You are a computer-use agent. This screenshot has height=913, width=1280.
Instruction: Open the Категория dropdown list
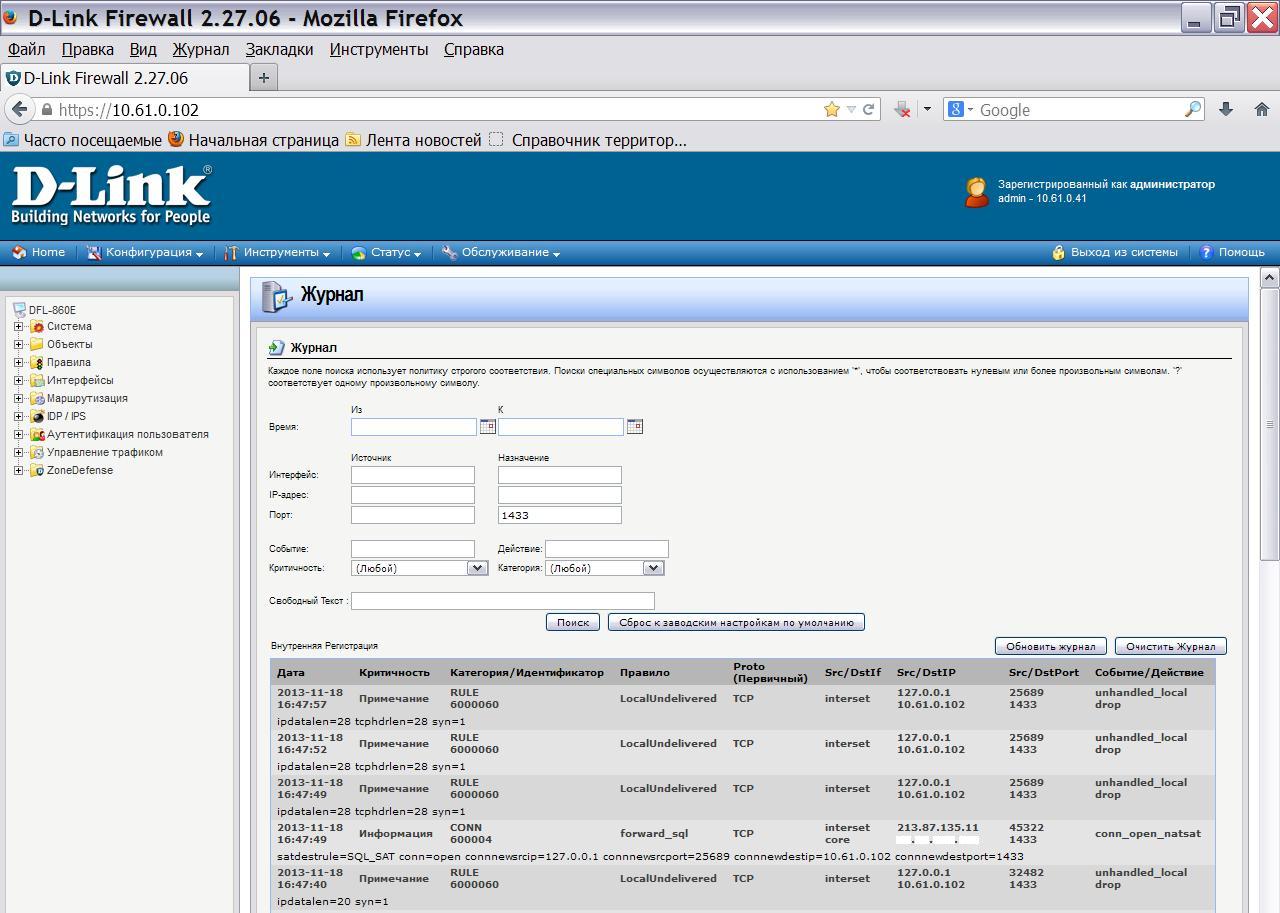point(652,568)
